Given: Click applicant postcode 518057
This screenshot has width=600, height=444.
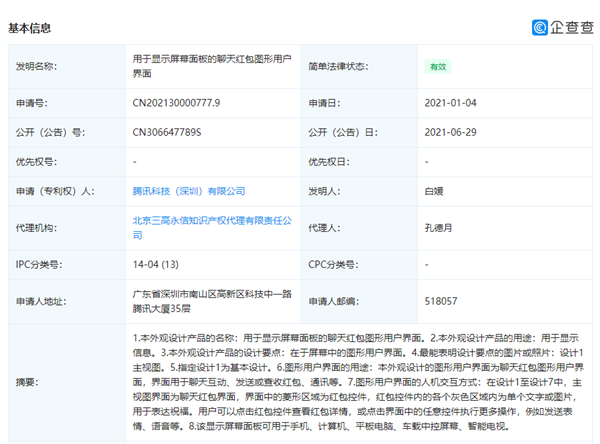Looking at the screenshot, I should (x=441, y=301).
